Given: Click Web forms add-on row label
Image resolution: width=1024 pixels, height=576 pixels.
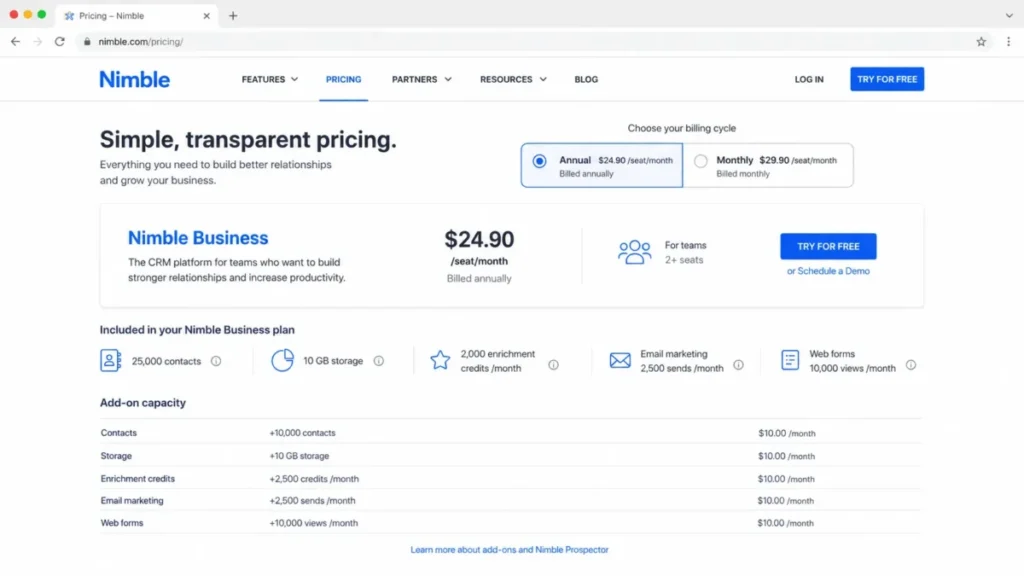Looking at the screenshot, I should point(121,523).
